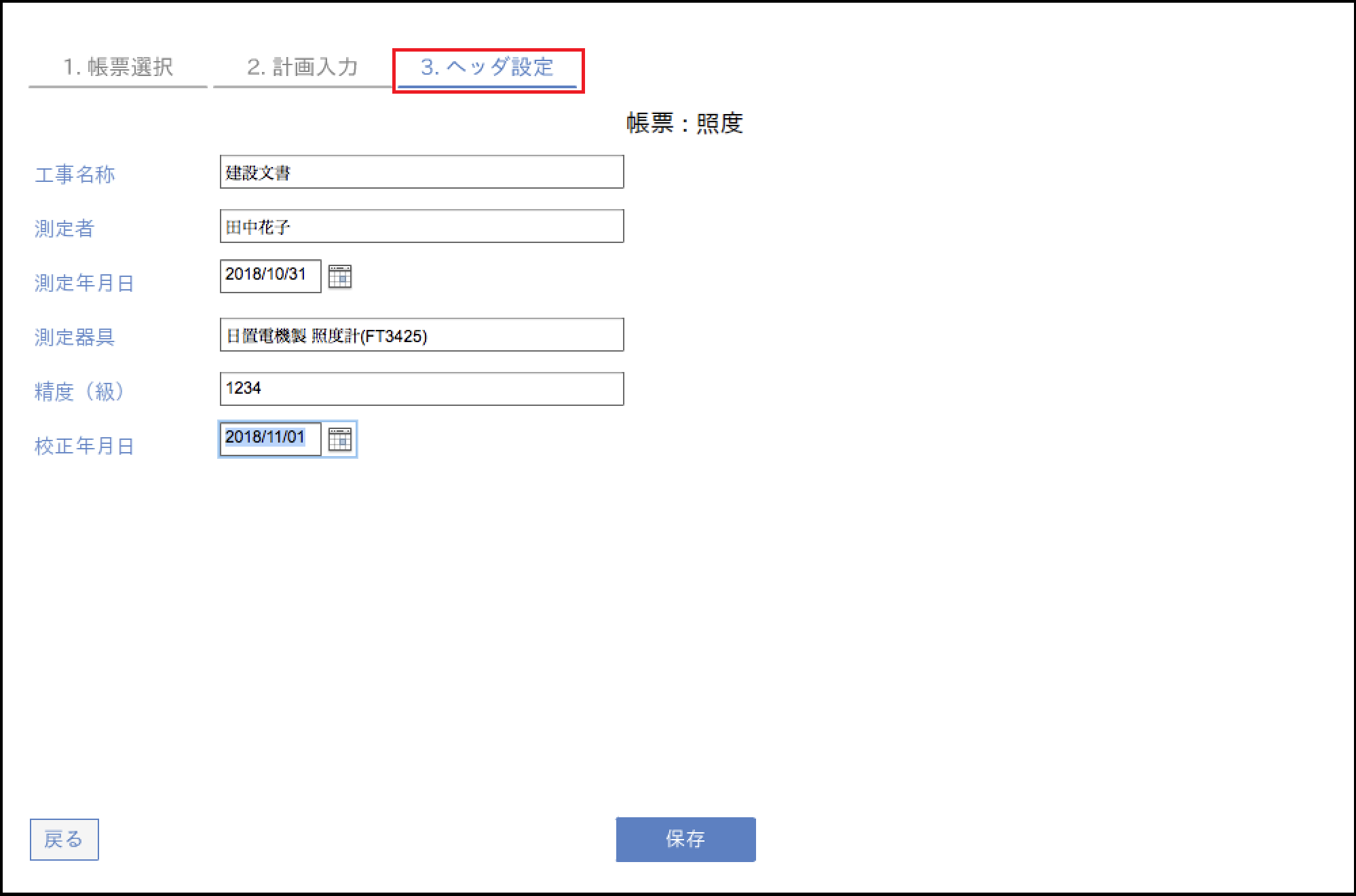Click the 工事名称 input field
The width and height of the screenshot is (1356, 896).
(x=421, y=172)
